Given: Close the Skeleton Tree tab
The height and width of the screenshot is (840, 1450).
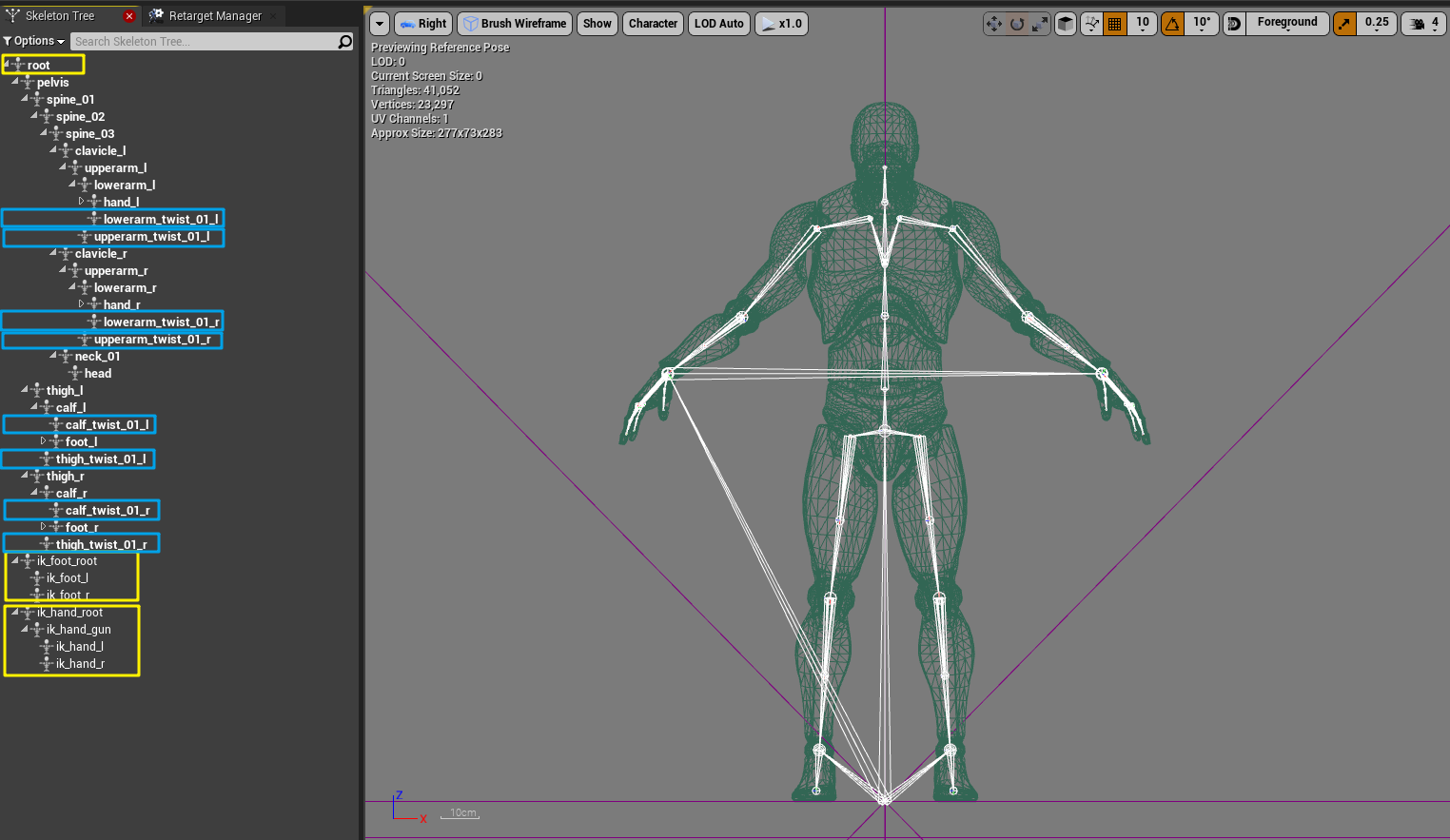Looking at the screenshot, I should pos(129,16).
